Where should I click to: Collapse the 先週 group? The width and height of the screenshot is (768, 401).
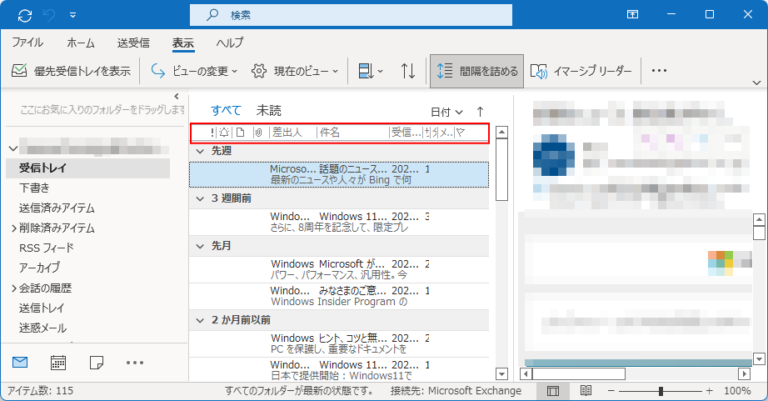pyautogui.click(x=200, y=151)
